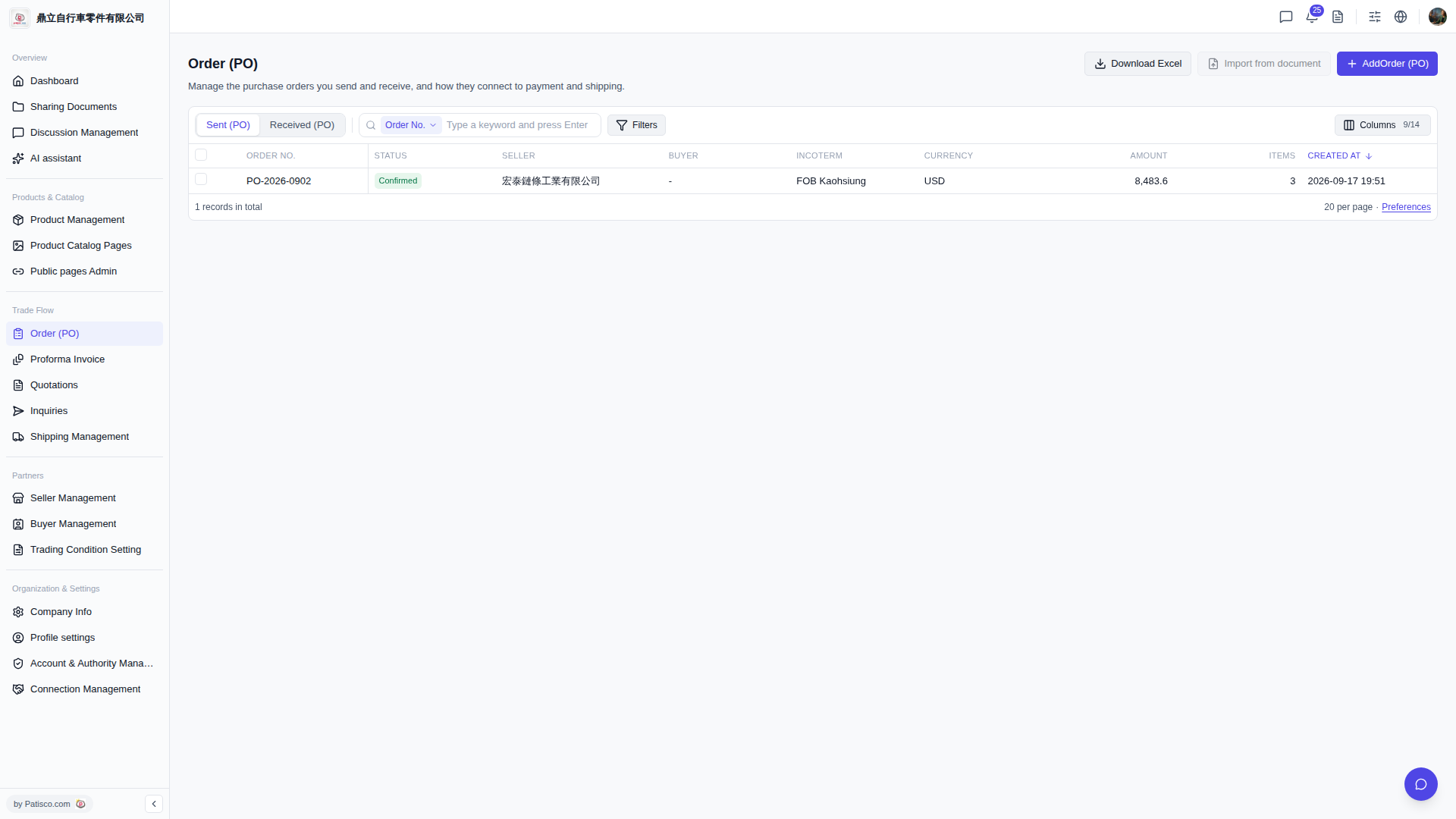This screenshot has height=819, width=1456.
Task: Open the settings sliders icon in header
Action: tap(1375, 17)
